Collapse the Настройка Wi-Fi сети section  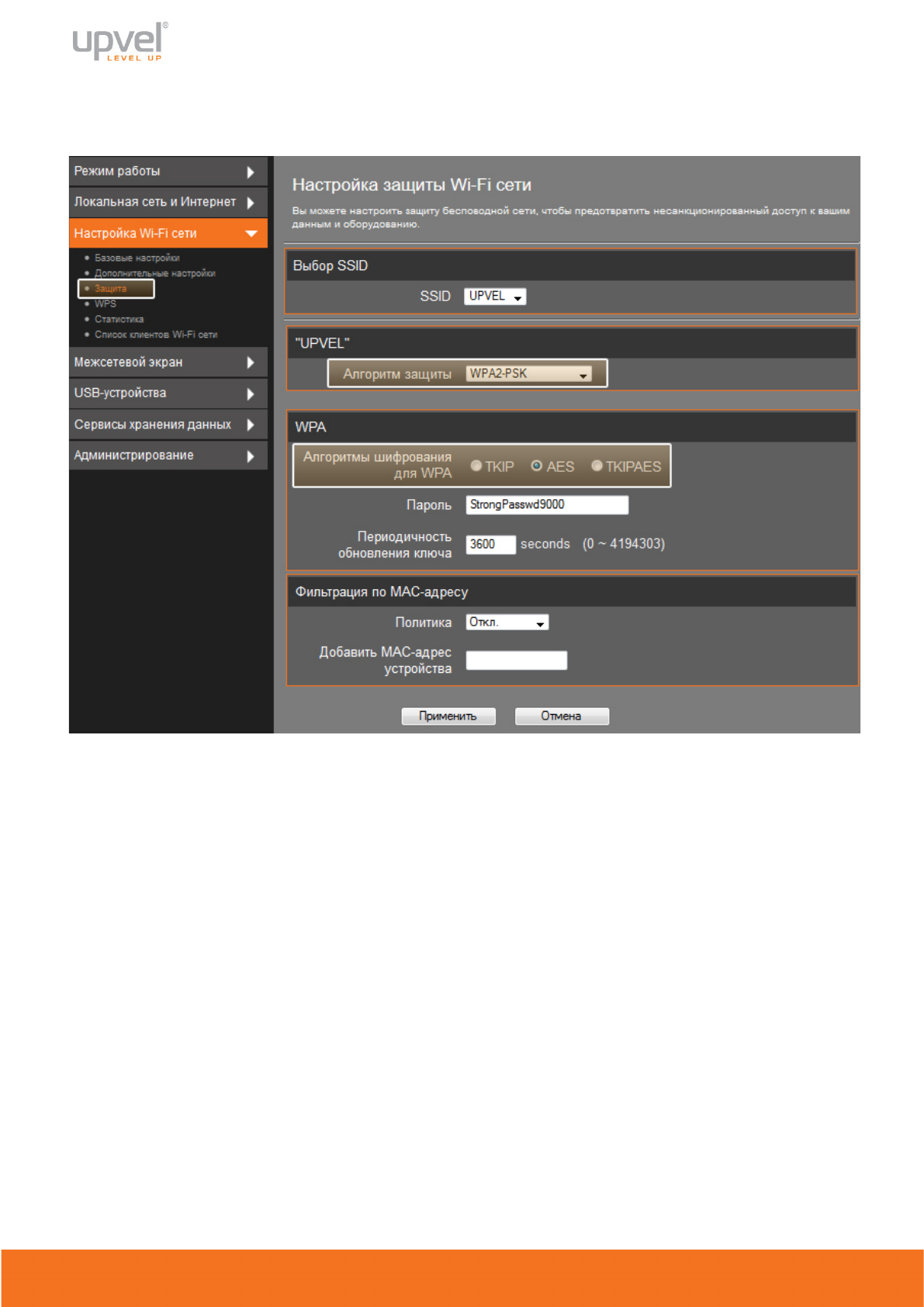pyautogui.click(x=251, y=234)
